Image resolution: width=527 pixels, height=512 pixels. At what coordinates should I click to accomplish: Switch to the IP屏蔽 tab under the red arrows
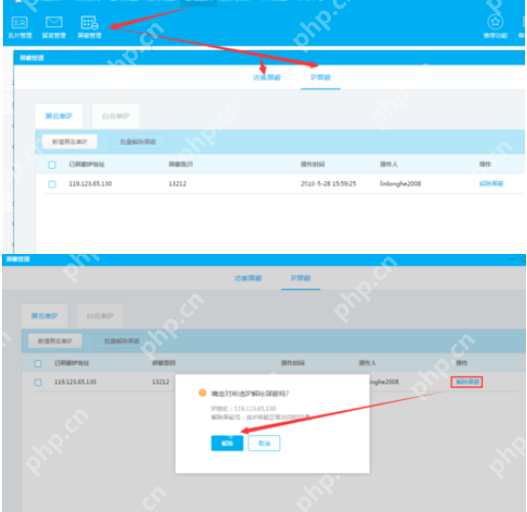coord(321,78)
